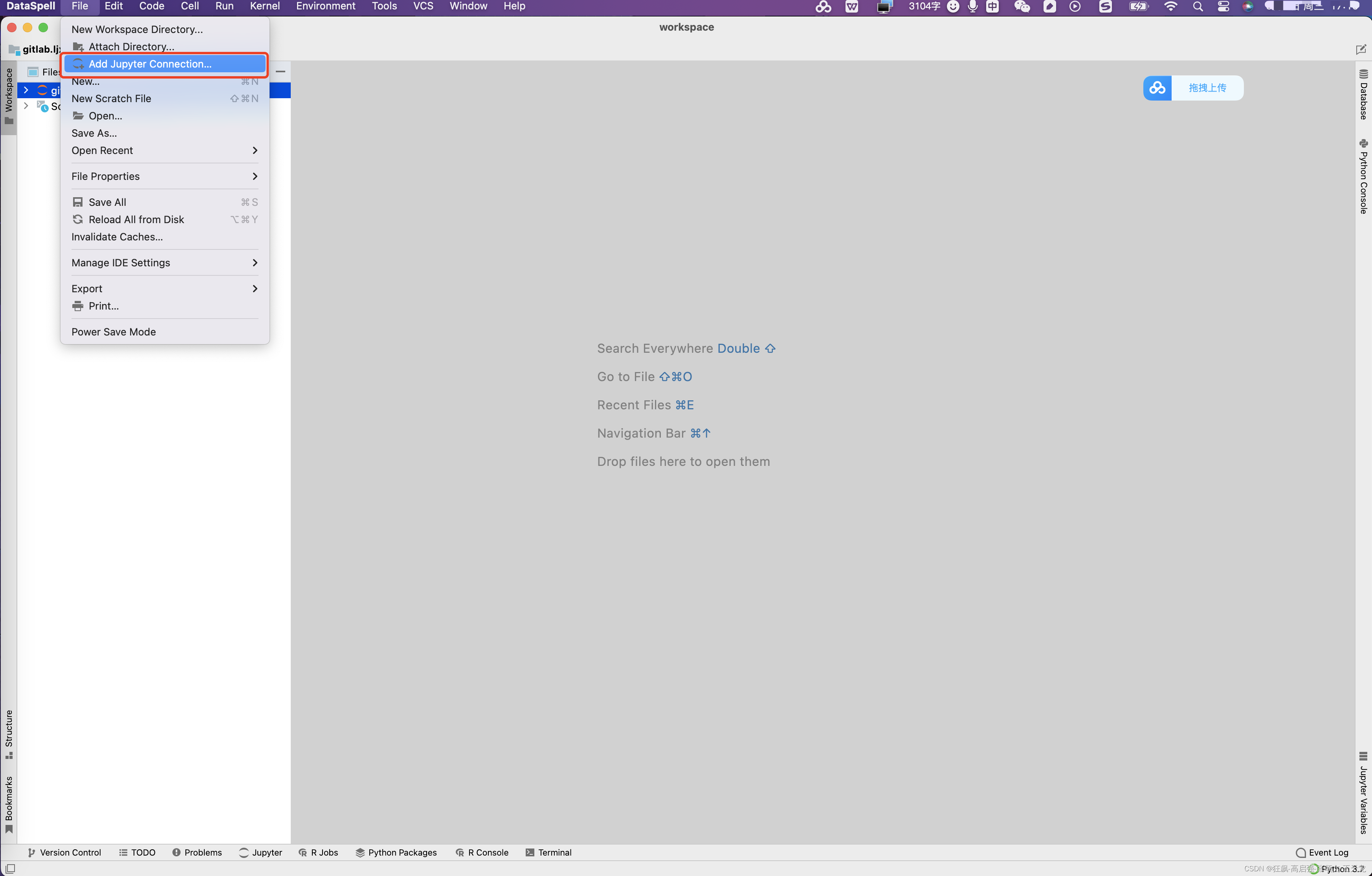Click Add Jupyter Connection menu item

click(x=149, y=64)
